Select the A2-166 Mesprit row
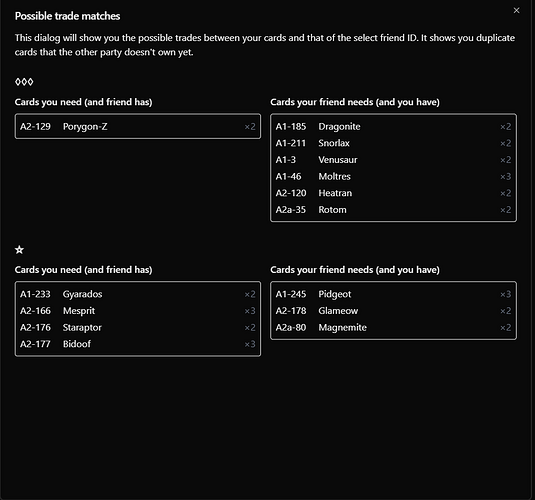535x500 pixels. 138,311
